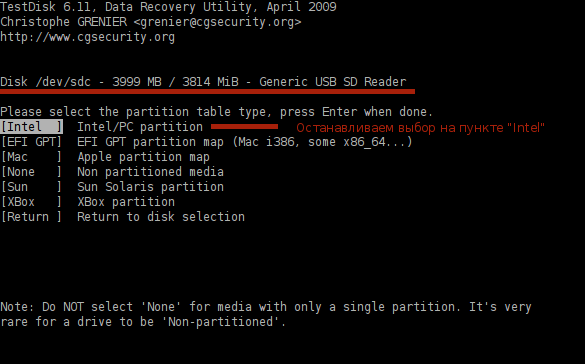Choose the [None] partition type entry
This screenshot has width=585, height=364.
[31, 172]
